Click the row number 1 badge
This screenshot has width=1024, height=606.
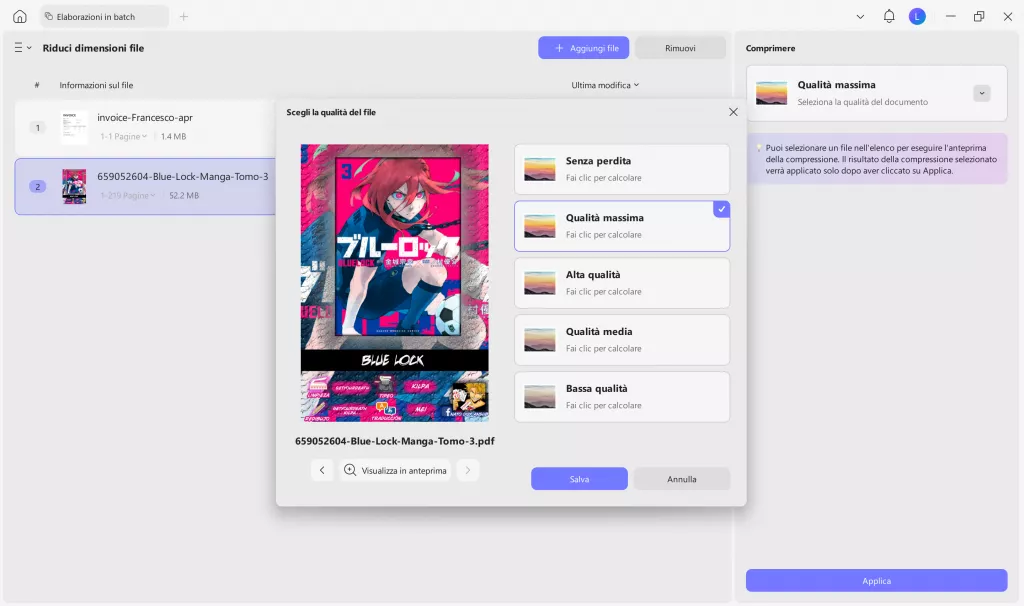pos(38,128)
